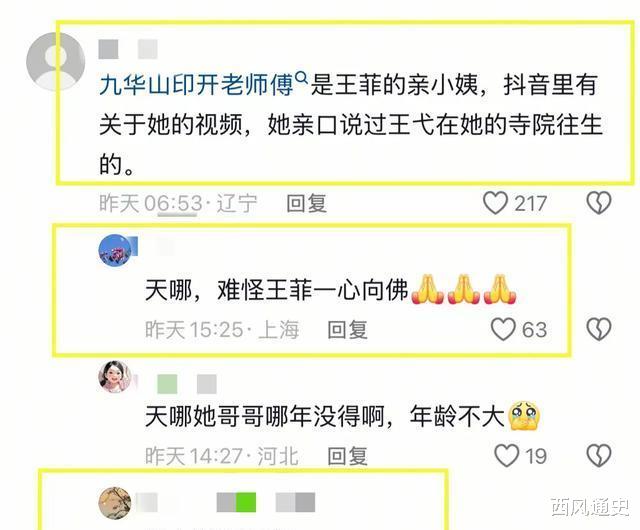Tap the blurred username of Hebei commenter
This screenshot has width=640, height=530.
point(187,384)
